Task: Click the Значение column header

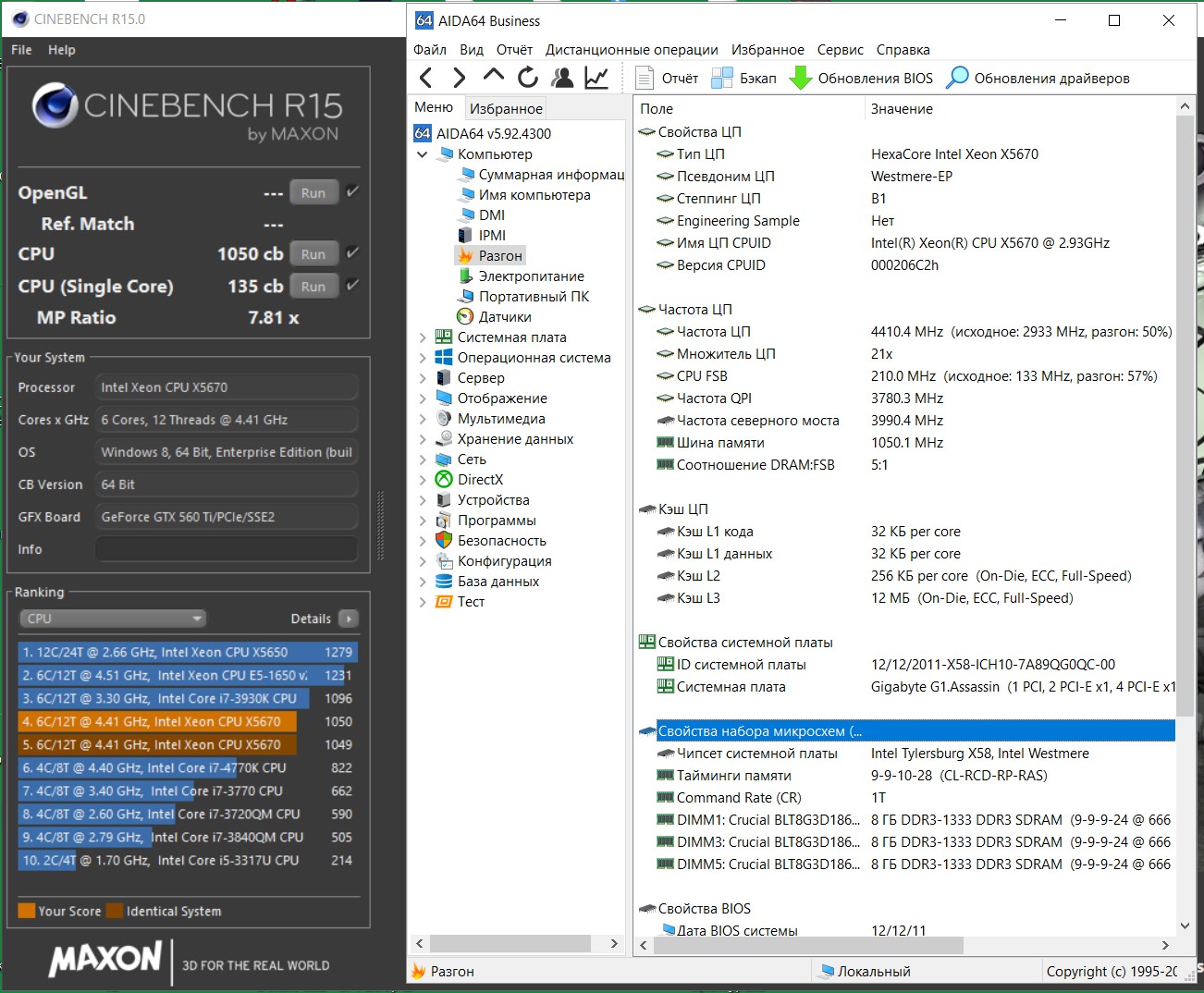Action: tap(1020, 109)
